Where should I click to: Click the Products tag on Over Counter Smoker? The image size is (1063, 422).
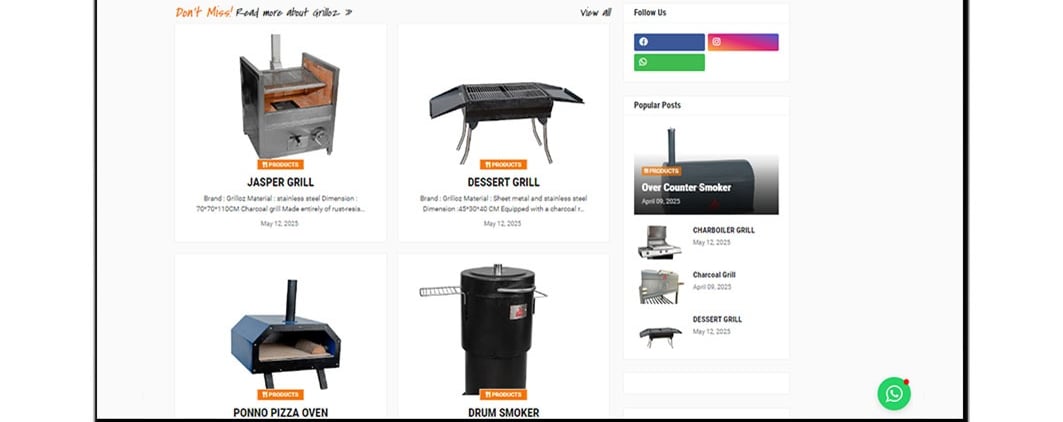(x=661, y=171)
